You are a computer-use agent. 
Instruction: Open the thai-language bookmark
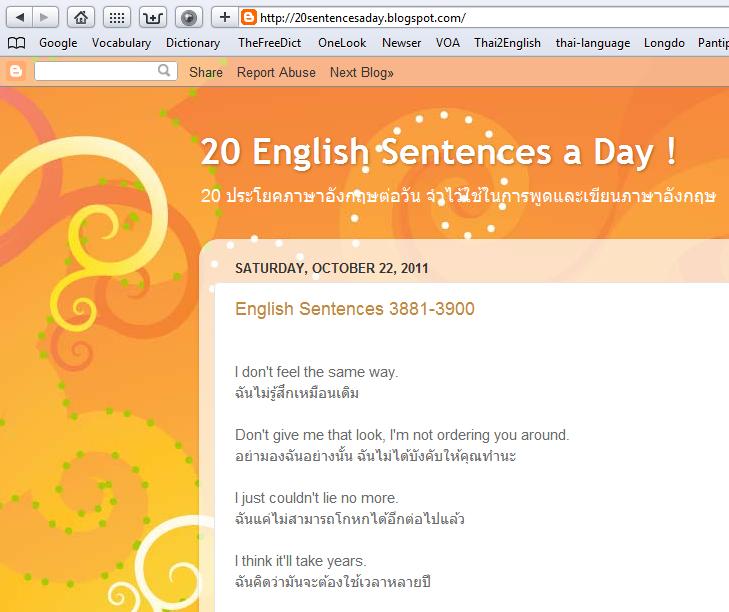point(593,43)
